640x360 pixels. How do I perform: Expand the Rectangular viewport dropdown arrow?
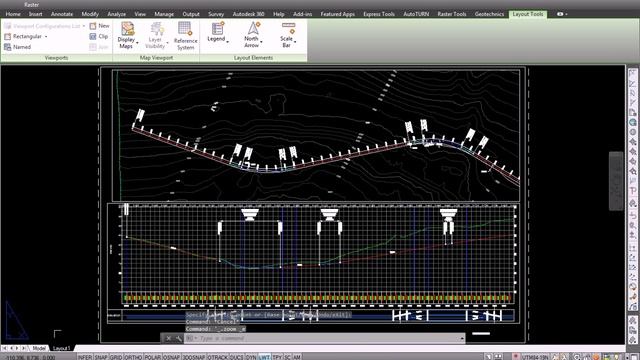pos(46,37)
